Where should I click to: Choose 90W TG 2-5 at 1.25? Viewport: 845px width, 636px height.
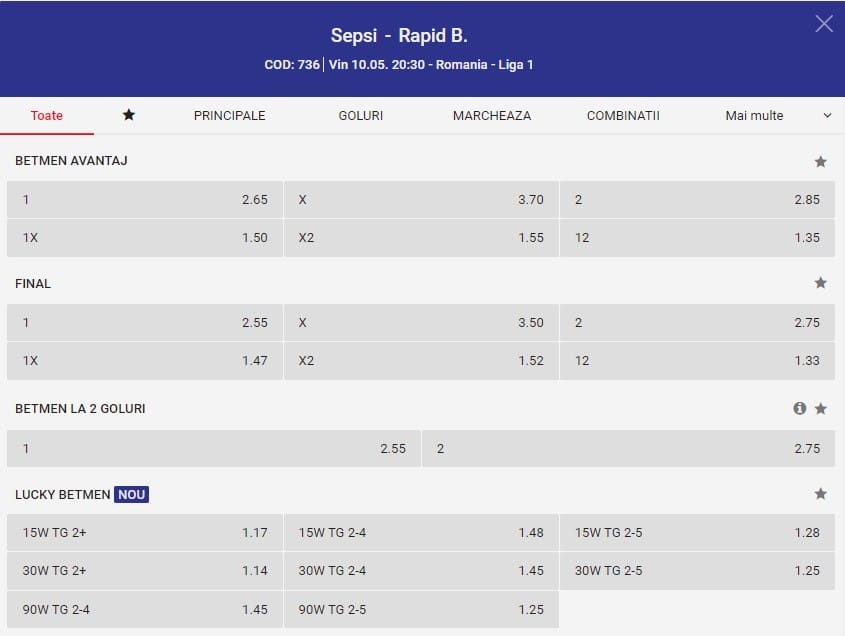click(x=421, y=610)
